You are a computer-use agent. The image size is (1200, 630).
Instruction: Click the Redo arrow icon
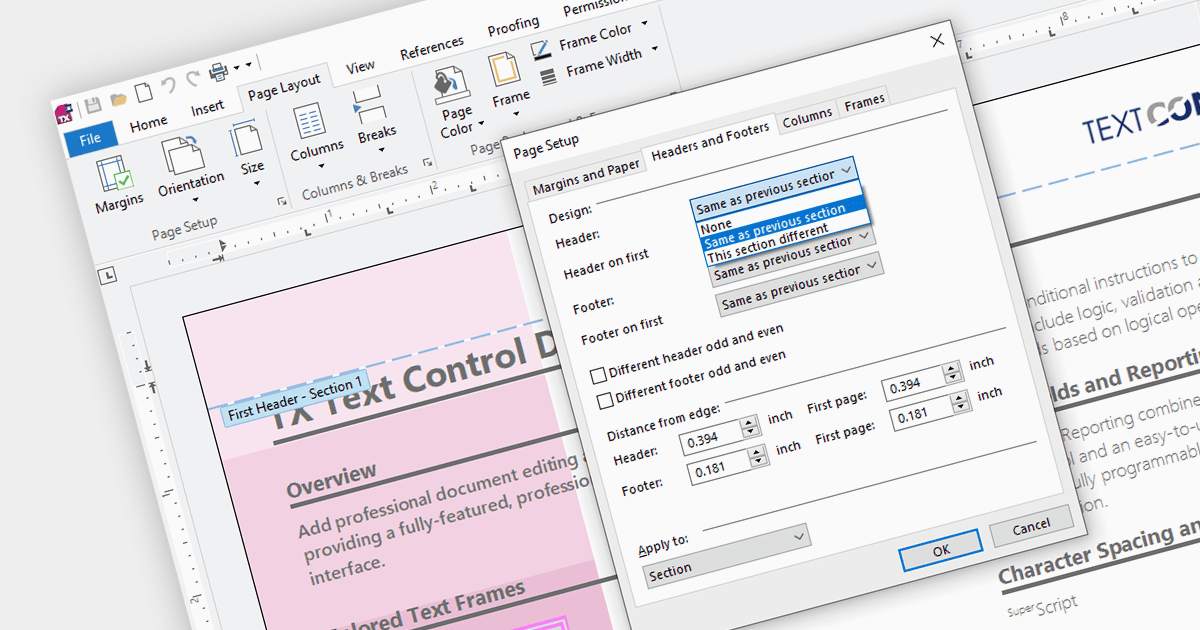click(x=193, y=79)
